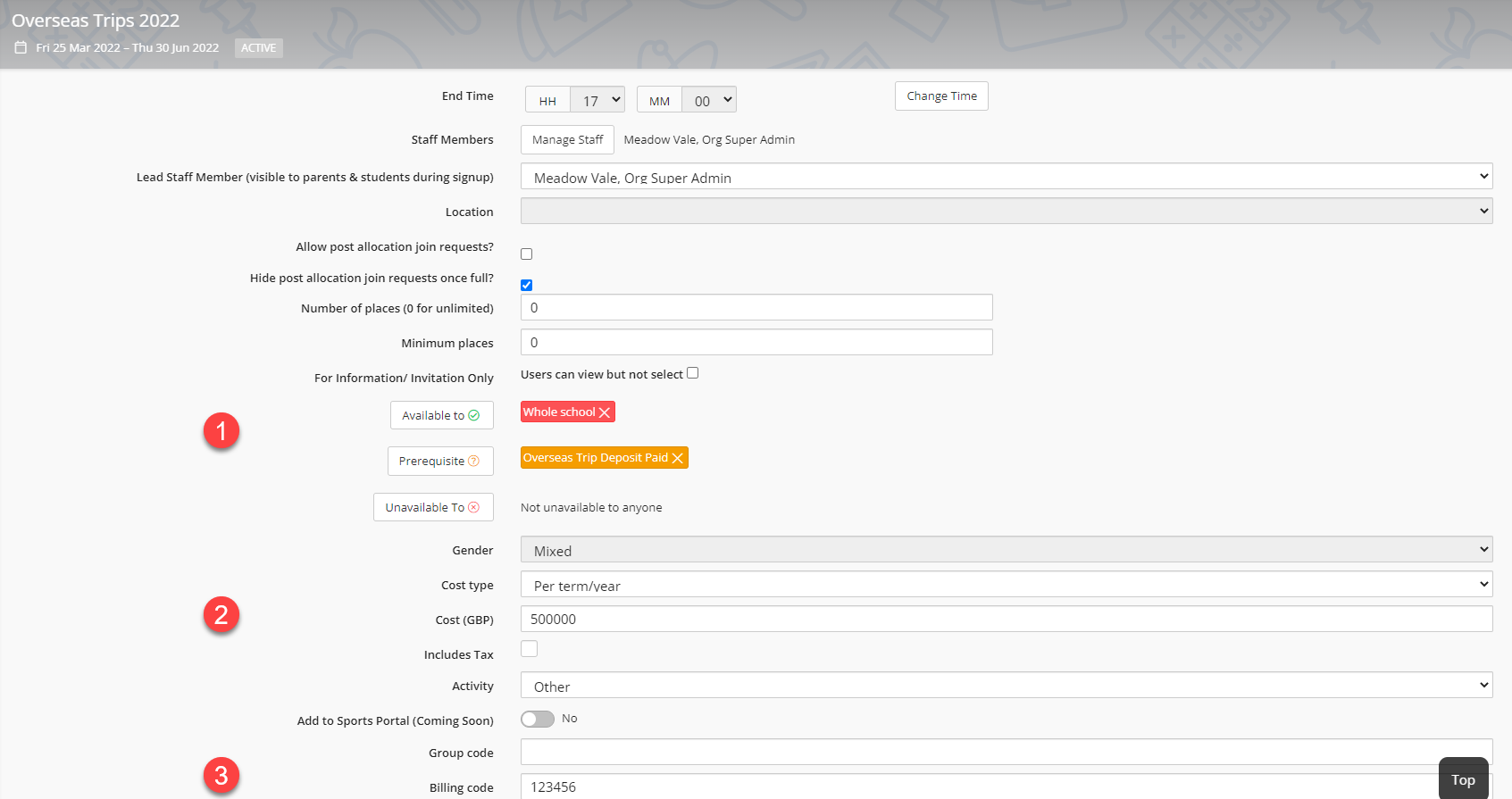
Task: Check Users can view but not select
Action: coord(693,373)
